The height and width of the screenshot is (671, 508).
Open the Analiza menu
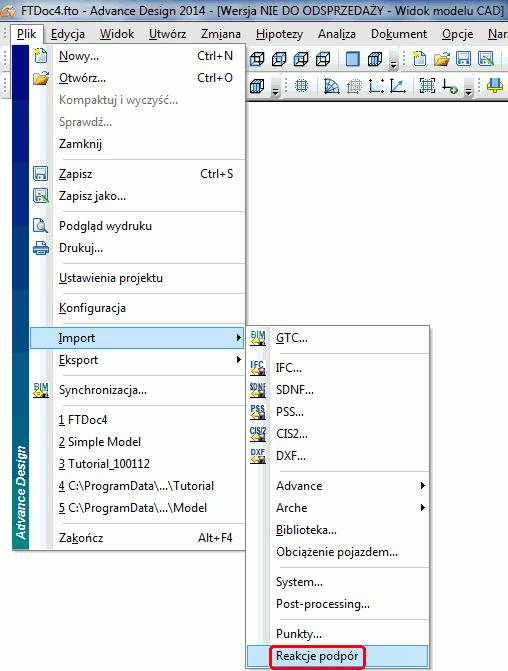(x=336, y=34)
